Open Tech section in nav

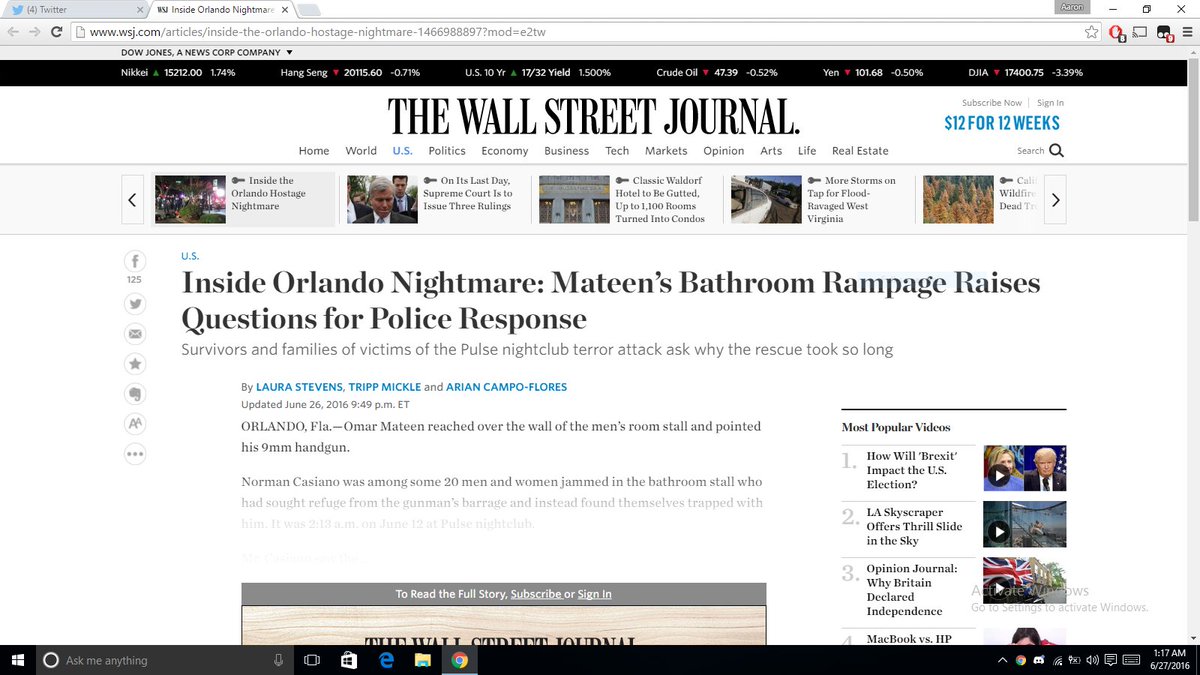tap(617, 151)
